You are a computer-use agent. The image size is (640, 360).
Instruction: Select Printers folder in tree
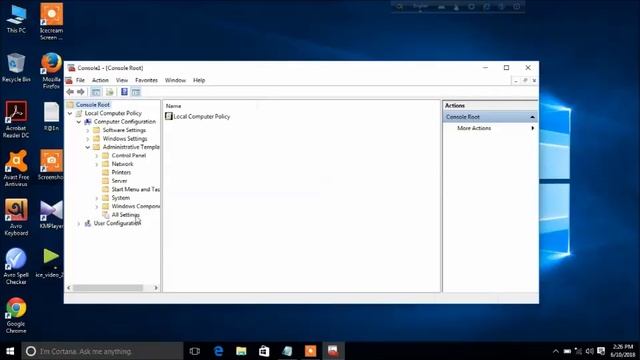pos(121,173)
